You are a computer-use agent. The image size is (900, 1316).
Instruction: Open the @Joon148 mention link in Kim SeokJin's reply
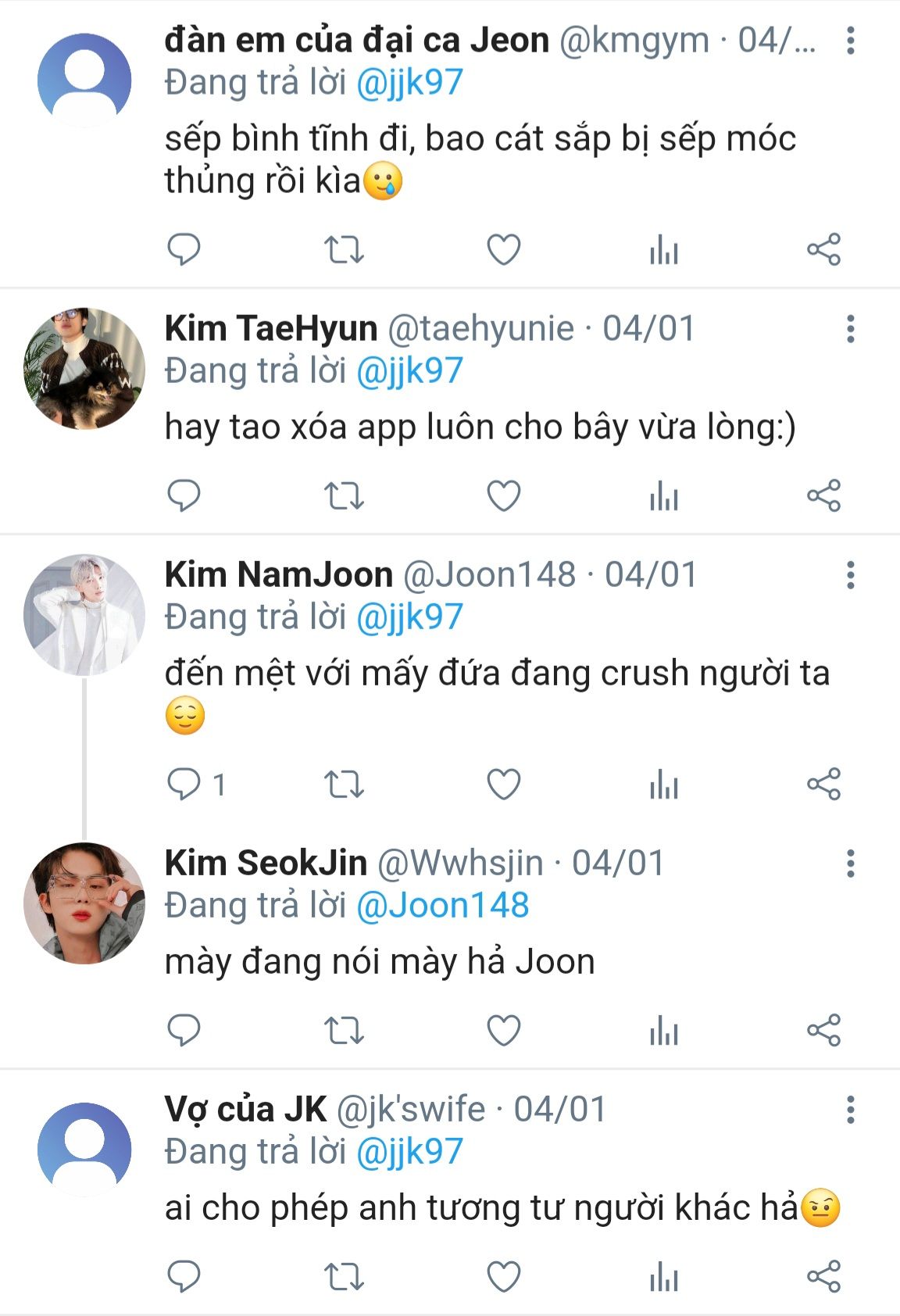tap(442, 906)
